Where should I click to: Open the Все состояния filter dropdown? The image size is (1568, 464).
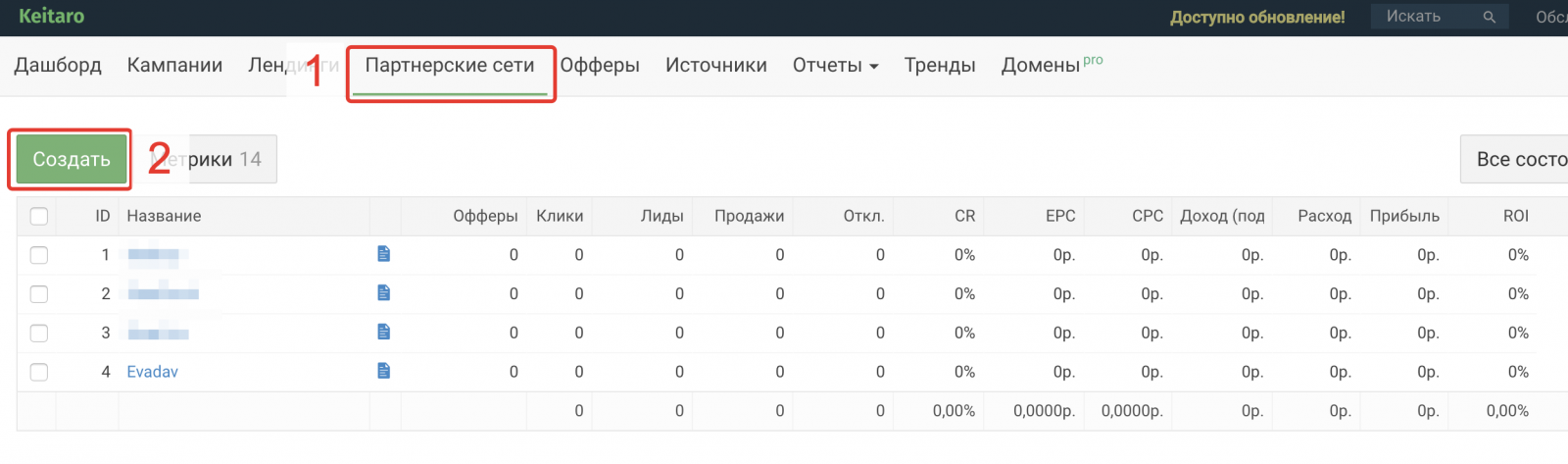click(x=1515, y=159)
